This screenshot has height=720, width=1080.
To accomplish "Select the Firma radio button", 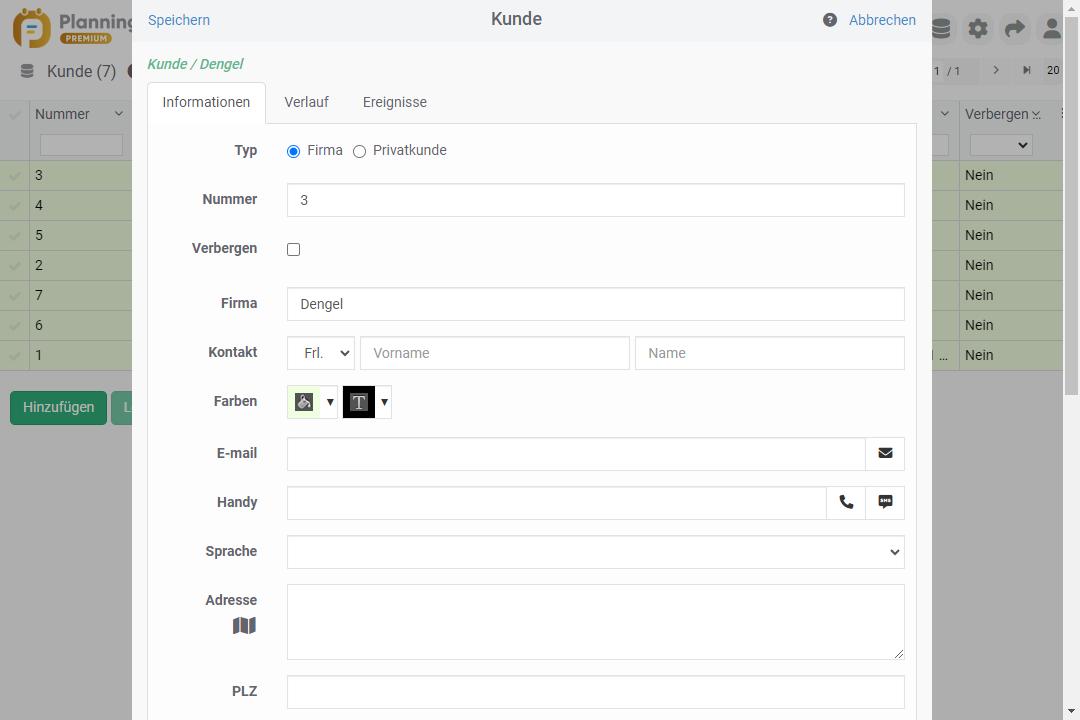I will coord(293,151).
